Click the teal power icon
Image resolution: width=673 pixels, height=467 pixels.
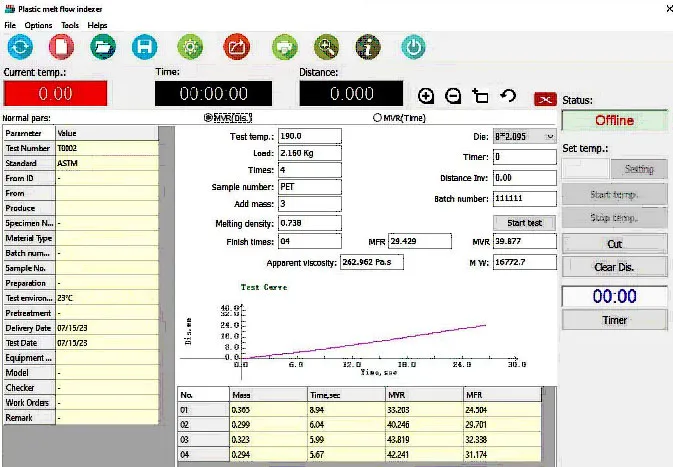[413, 47]
